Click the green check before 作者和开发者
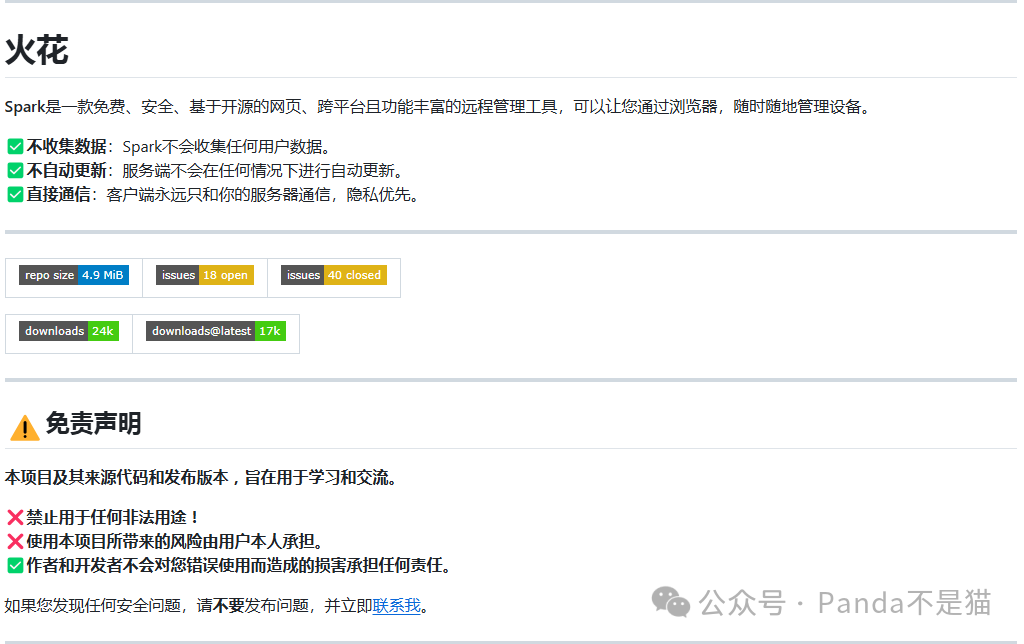The height and width of the screenshot is (644, 1024). point(15,566)
